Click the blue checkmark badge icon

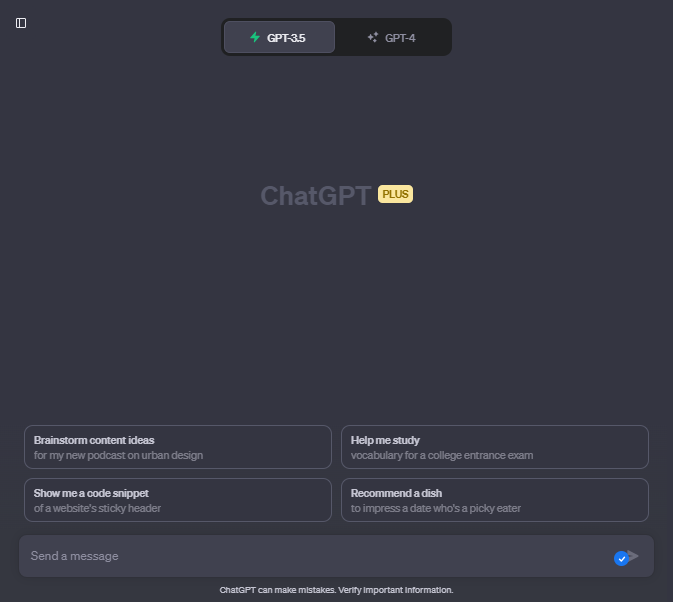(x=621, y=558)
